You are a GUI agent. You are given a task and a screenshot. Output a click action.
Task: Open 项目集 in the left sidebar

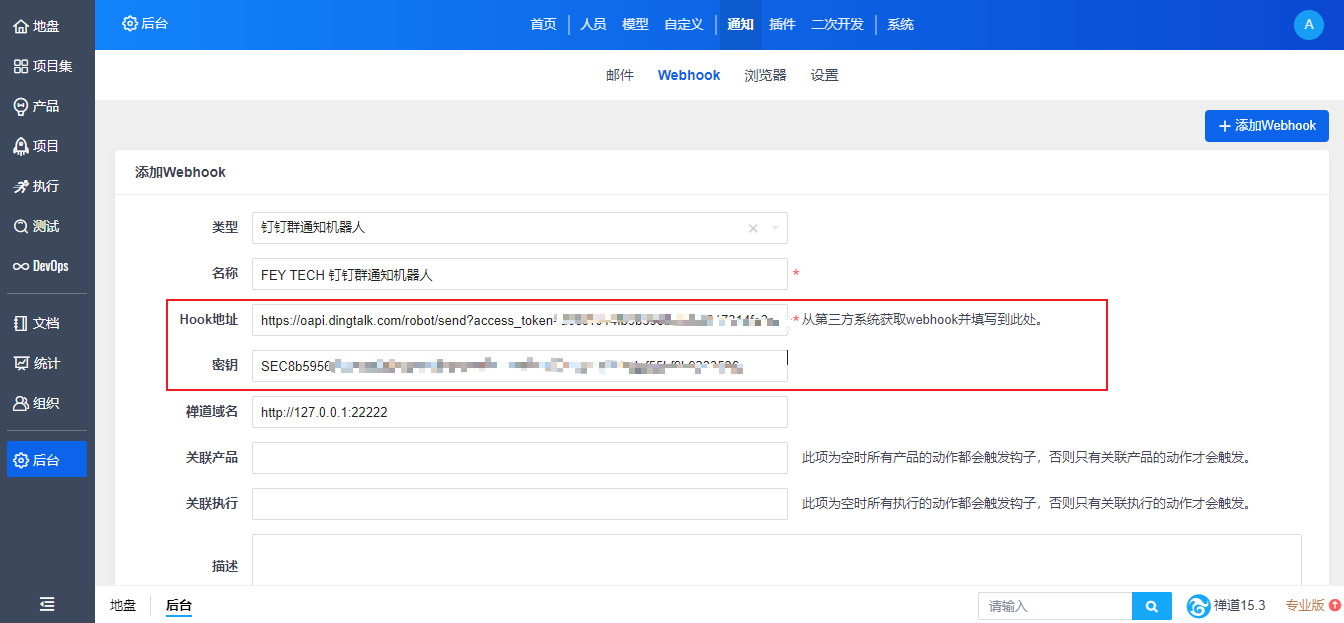[x=43, y=66]
